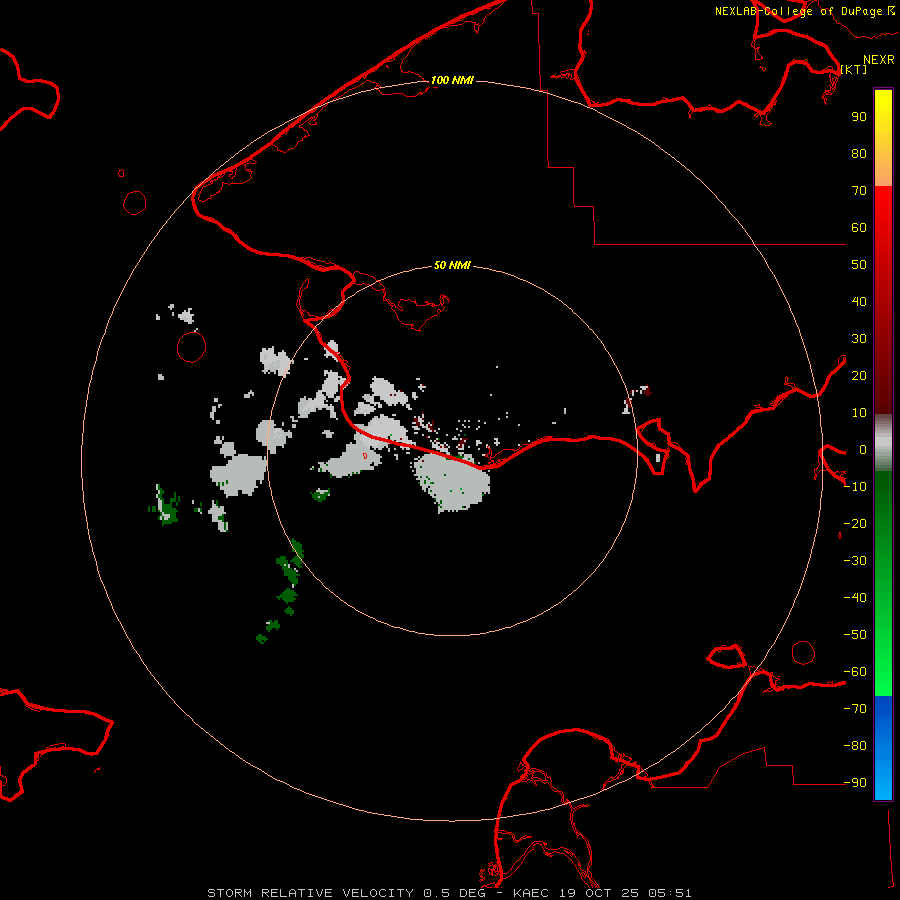The height and width of the screenshot is (900, 900).
Task: Click the 80 value on the velocity scale
Action: [x=859, y=154]
